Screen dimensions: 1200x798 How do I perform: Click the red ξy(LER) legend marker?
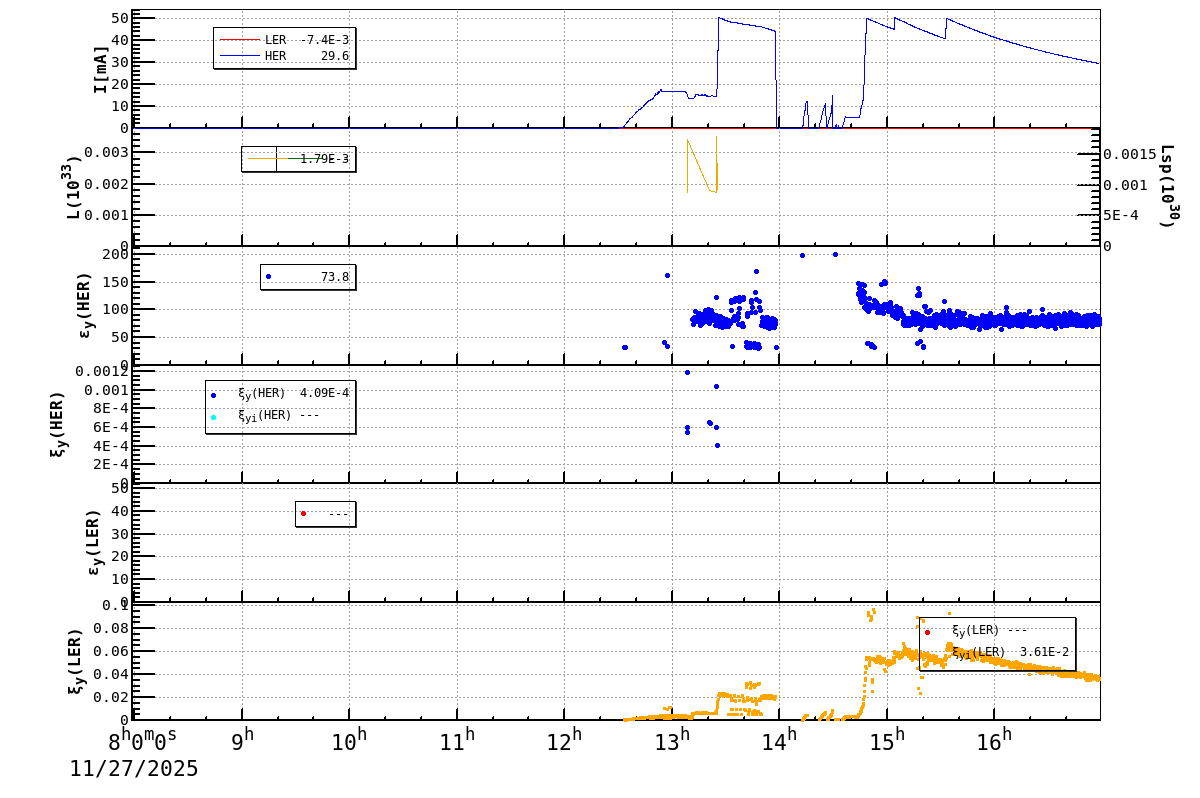pos(927,633)
